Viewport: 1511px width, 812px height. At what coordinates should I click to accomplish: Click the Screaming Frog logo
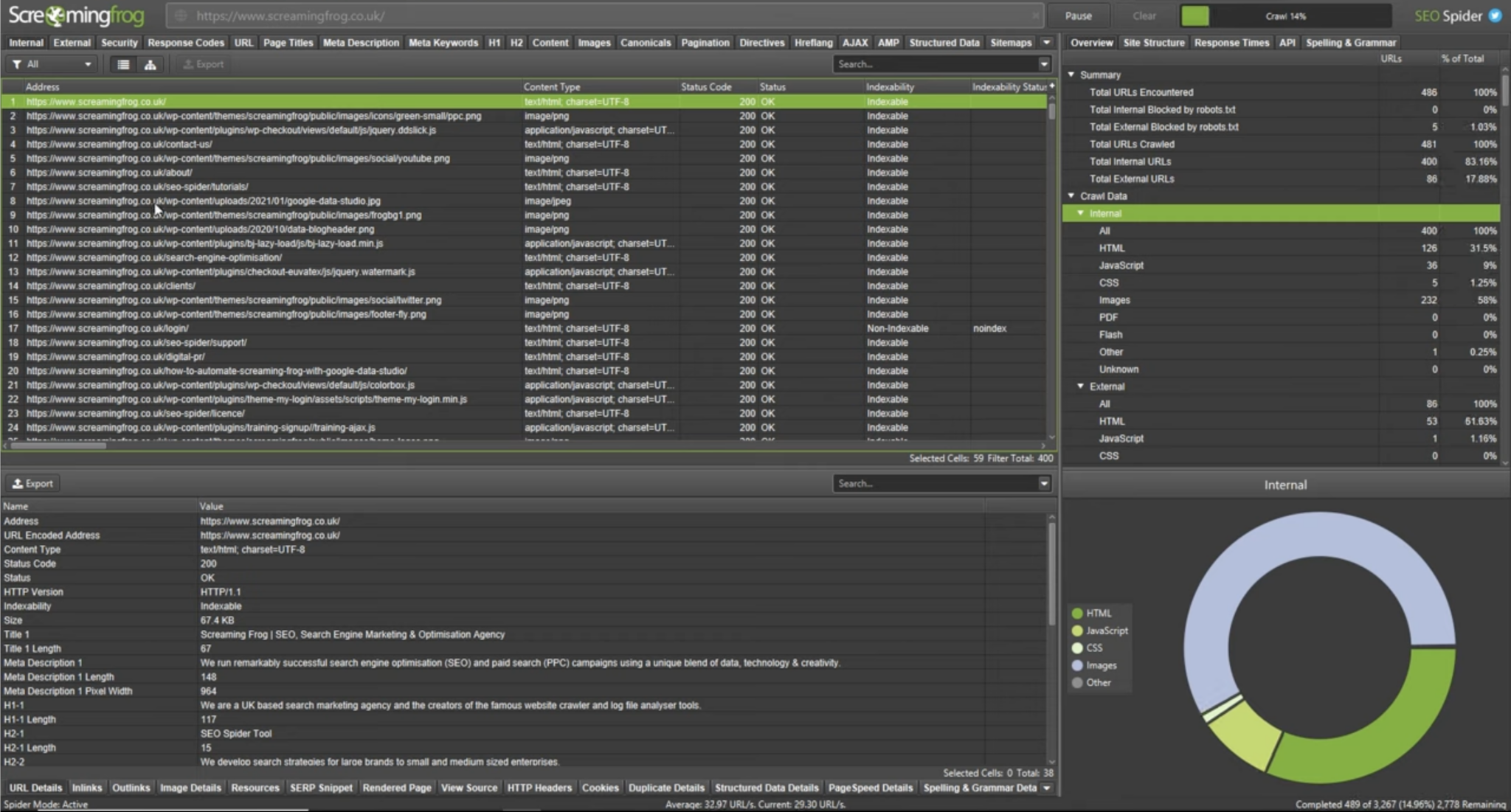76,15
